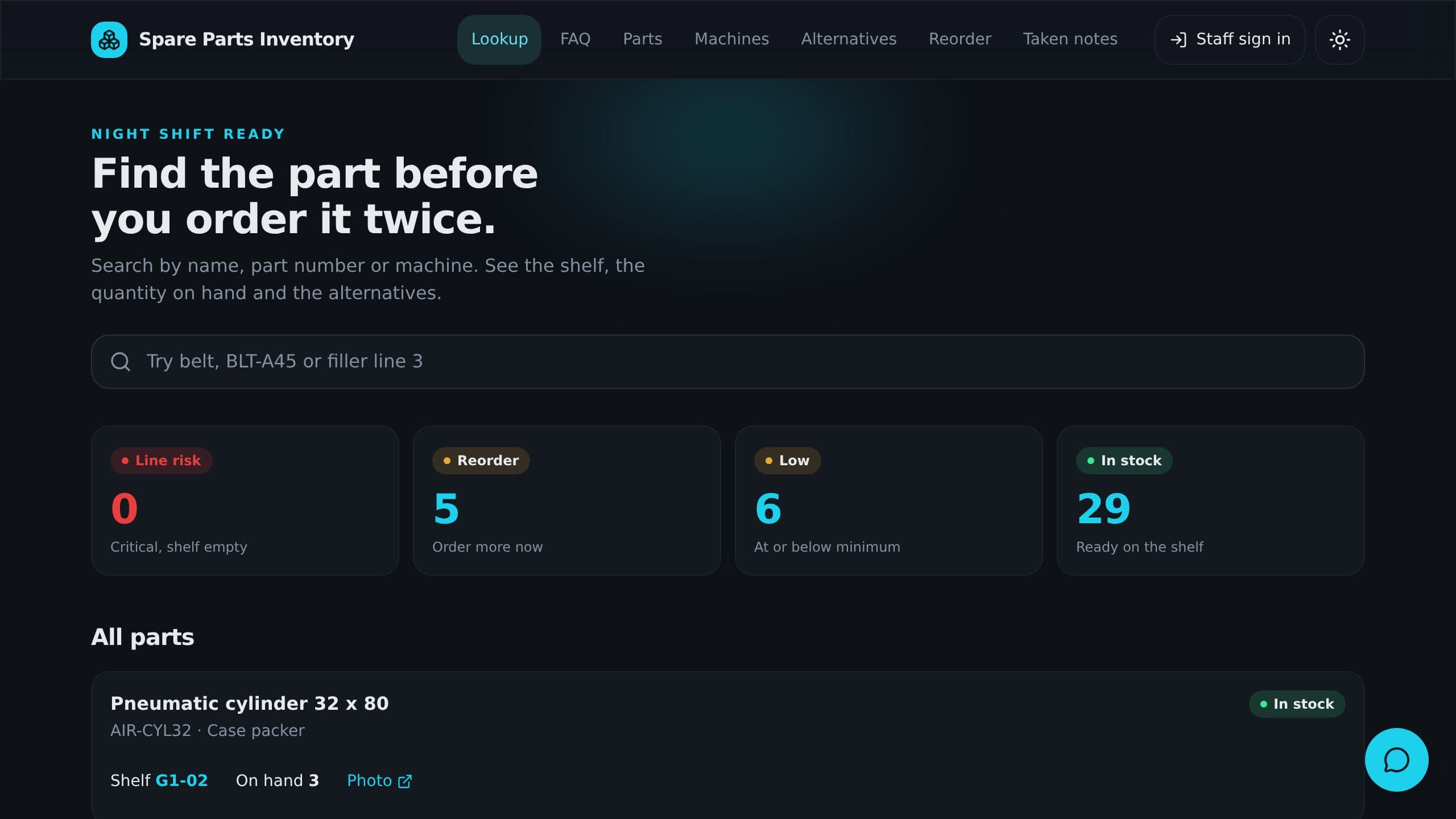
Task: Open the Machines tab
Action: click(731, 39)
